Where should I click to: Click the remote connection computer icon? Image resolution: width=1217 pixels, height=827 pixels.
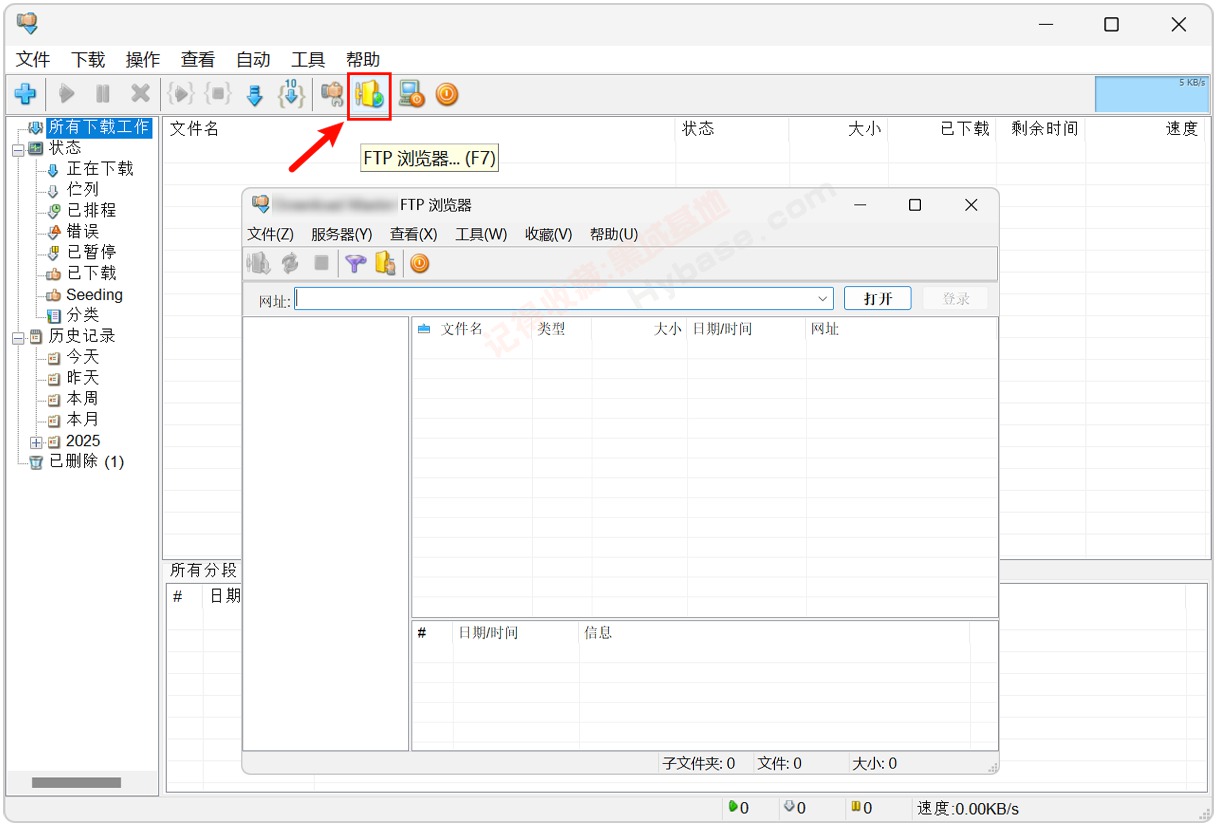(x=408, y=94)
